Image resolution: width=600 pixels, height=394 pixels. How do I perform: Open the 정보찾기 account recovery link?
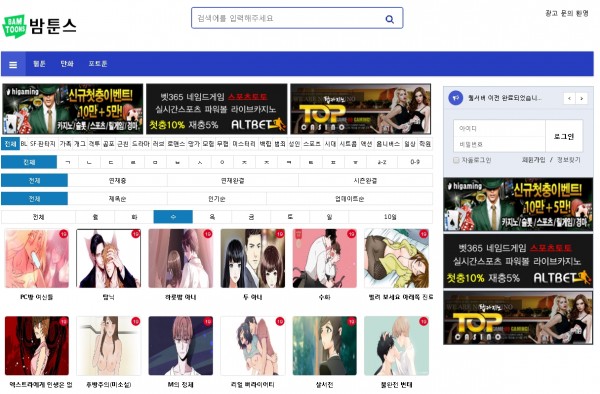tap(568, 160)
